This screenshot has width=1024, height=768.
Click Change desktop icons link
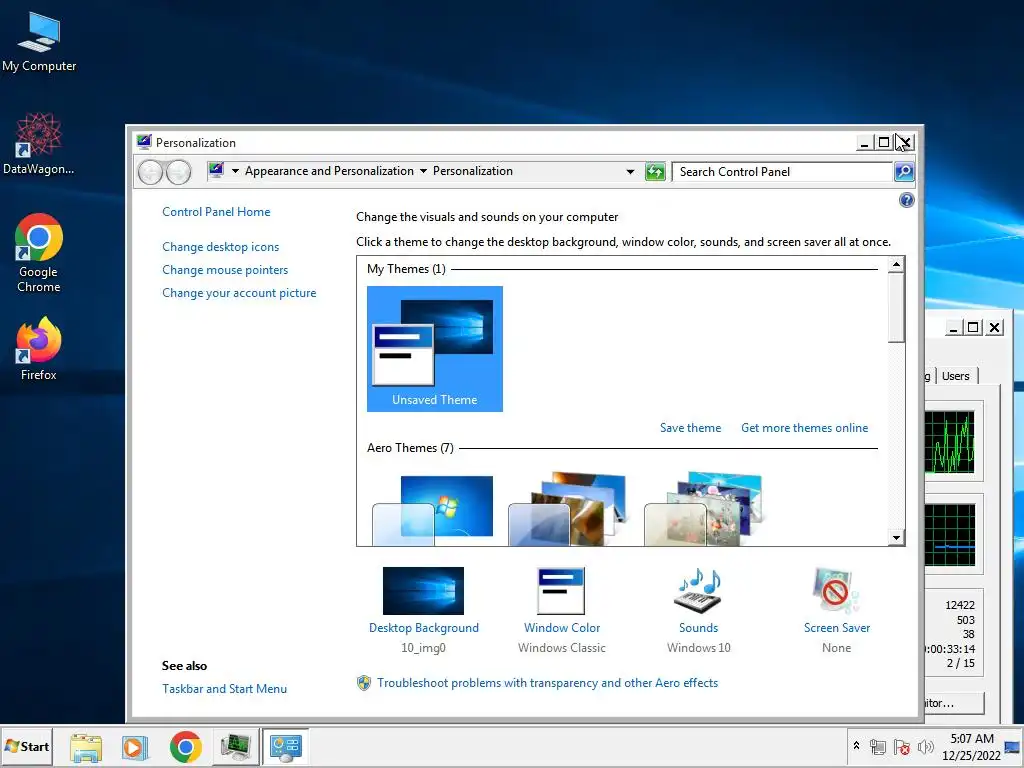pyautogui.click(x=221, y=247)
